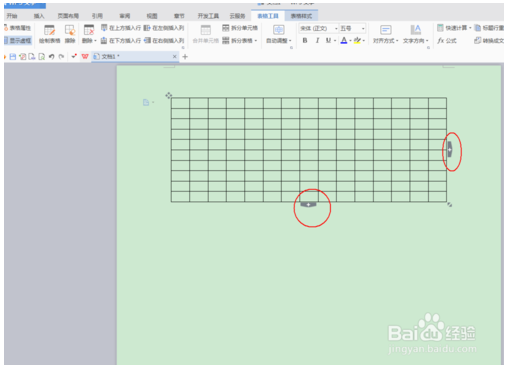Switch to the 开始 tab

click(12, 16)
